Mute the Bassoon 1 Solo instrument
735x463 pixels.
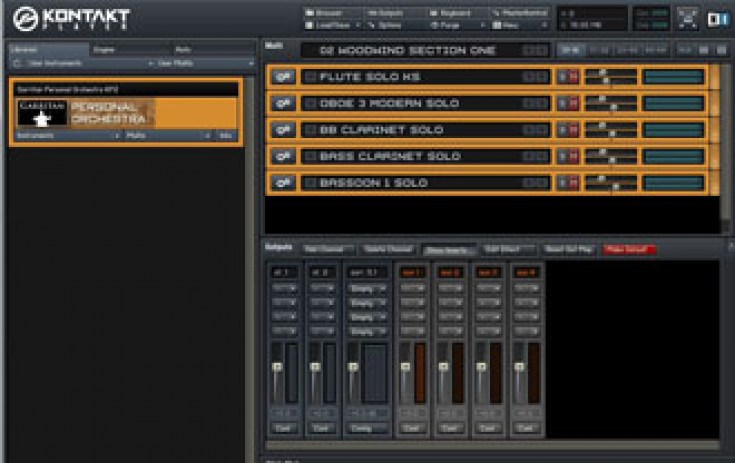[573, 183]
